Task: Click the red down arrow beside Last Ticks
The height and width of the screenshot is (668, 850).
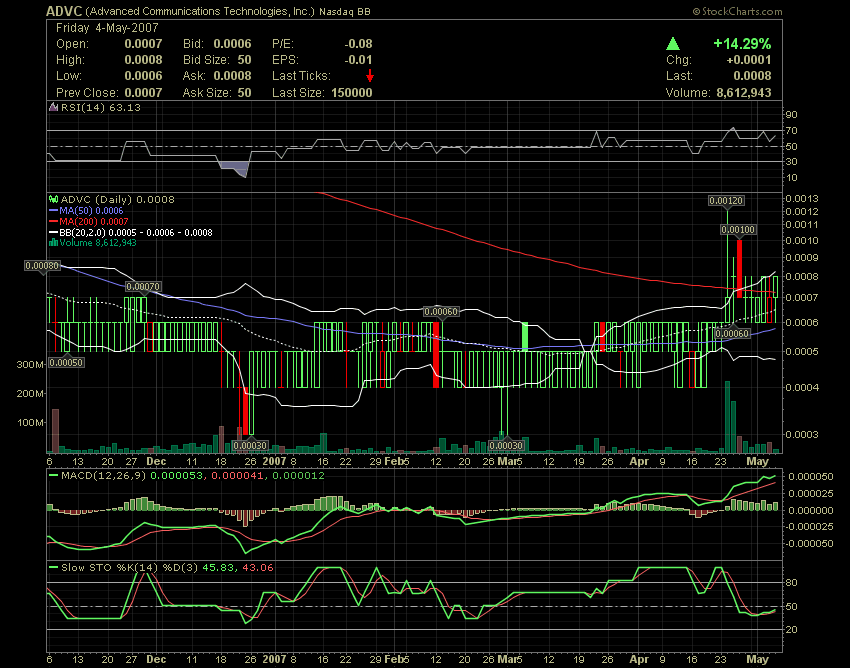Action: (x=370, y=75)
